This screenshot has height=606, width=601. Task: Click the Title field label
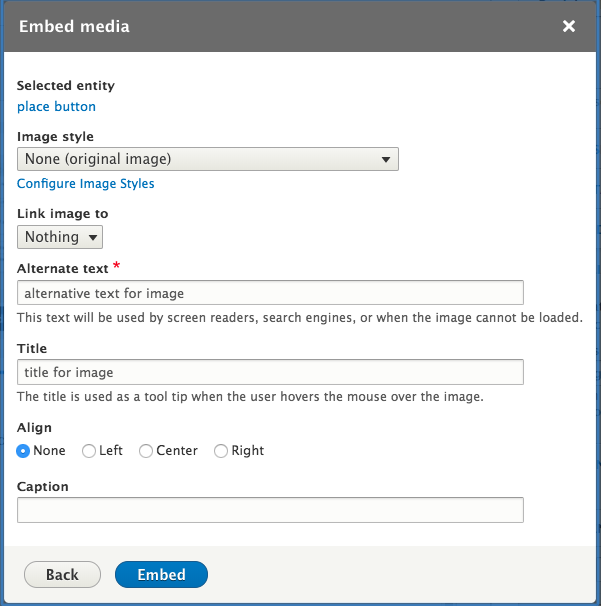click(32, 348)
